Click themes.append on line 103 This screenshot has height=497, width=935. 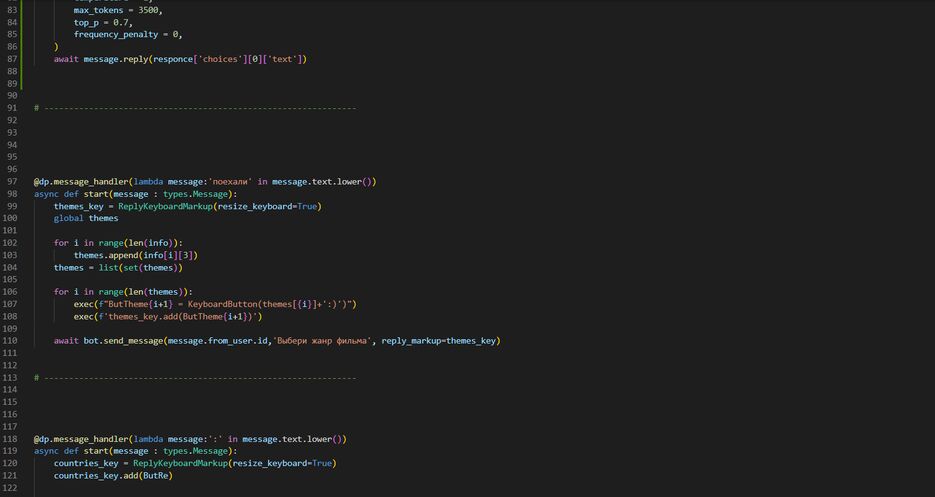[106, 255]
